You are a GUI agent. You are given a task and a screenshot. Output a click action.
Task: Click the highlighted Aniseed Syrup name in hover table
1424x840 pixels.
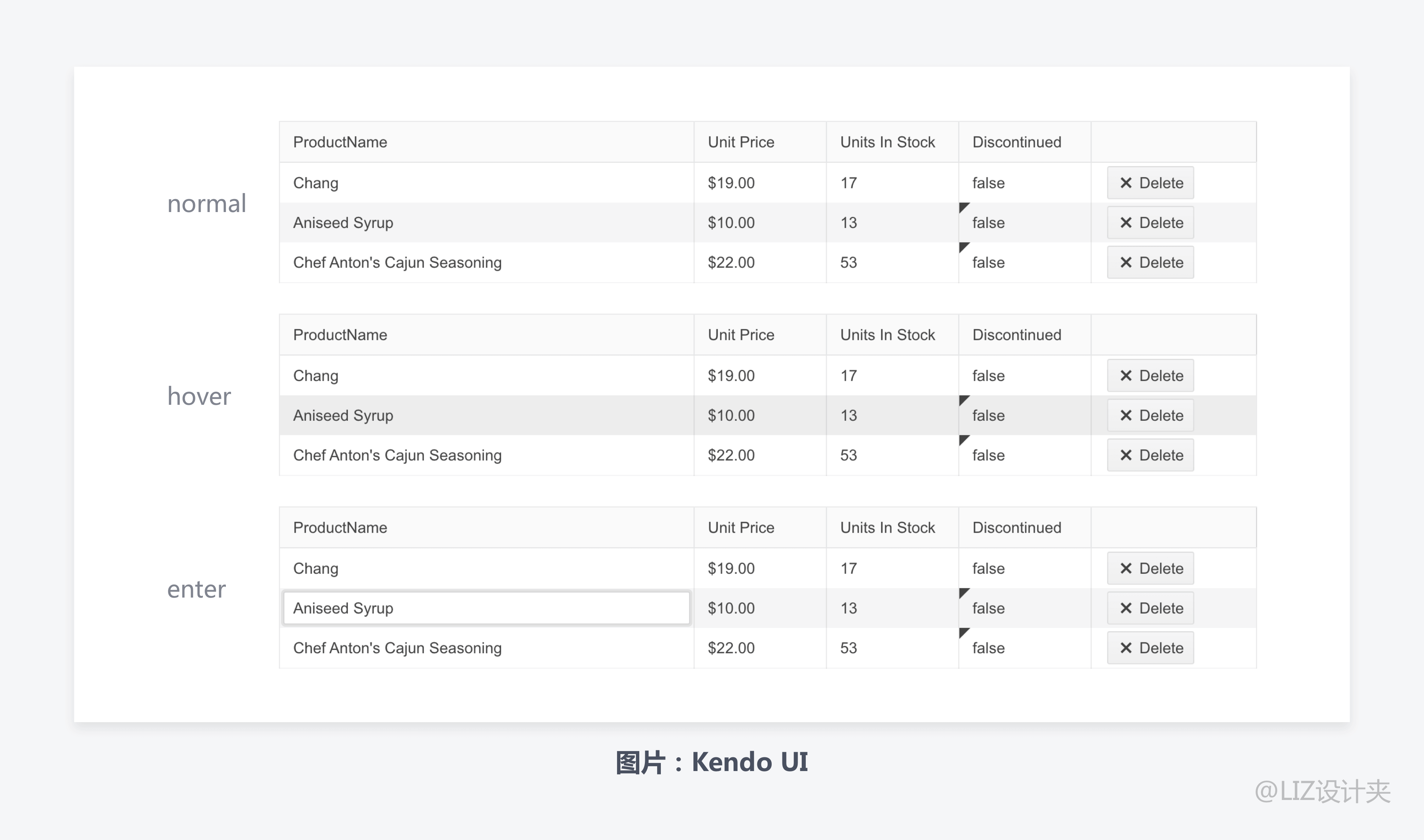pos(343,416)
